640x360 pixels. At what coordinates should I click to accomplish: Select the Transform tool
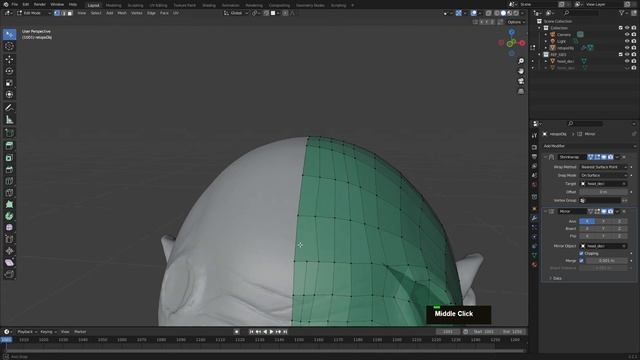(9, 94)
